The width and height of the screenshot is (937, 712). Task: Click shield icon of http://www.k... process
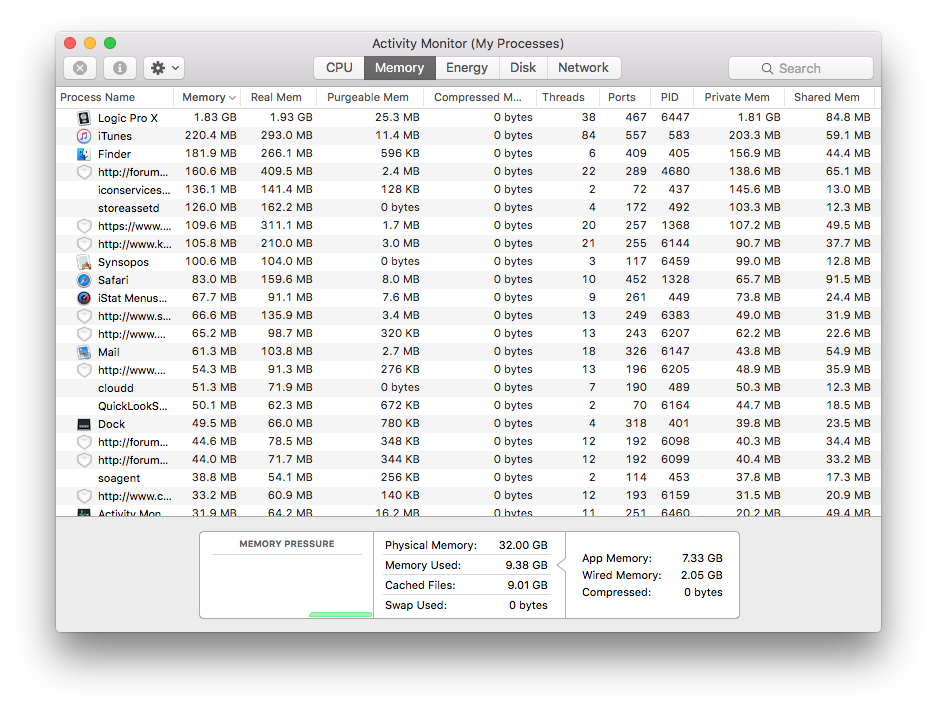click(x=84, y=244)
